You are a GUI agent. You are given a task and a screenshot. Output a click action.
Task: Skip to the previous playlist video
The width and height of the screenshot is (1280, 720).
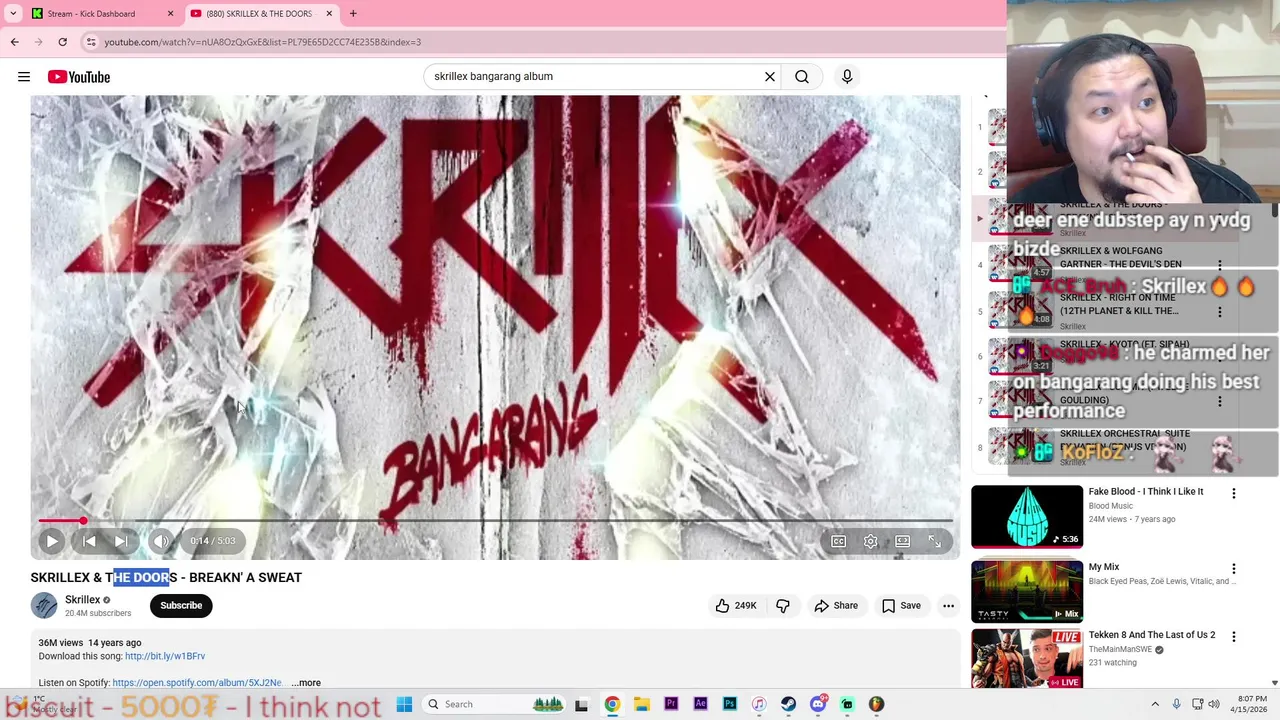pyautogui.click(x=89, y=541)
